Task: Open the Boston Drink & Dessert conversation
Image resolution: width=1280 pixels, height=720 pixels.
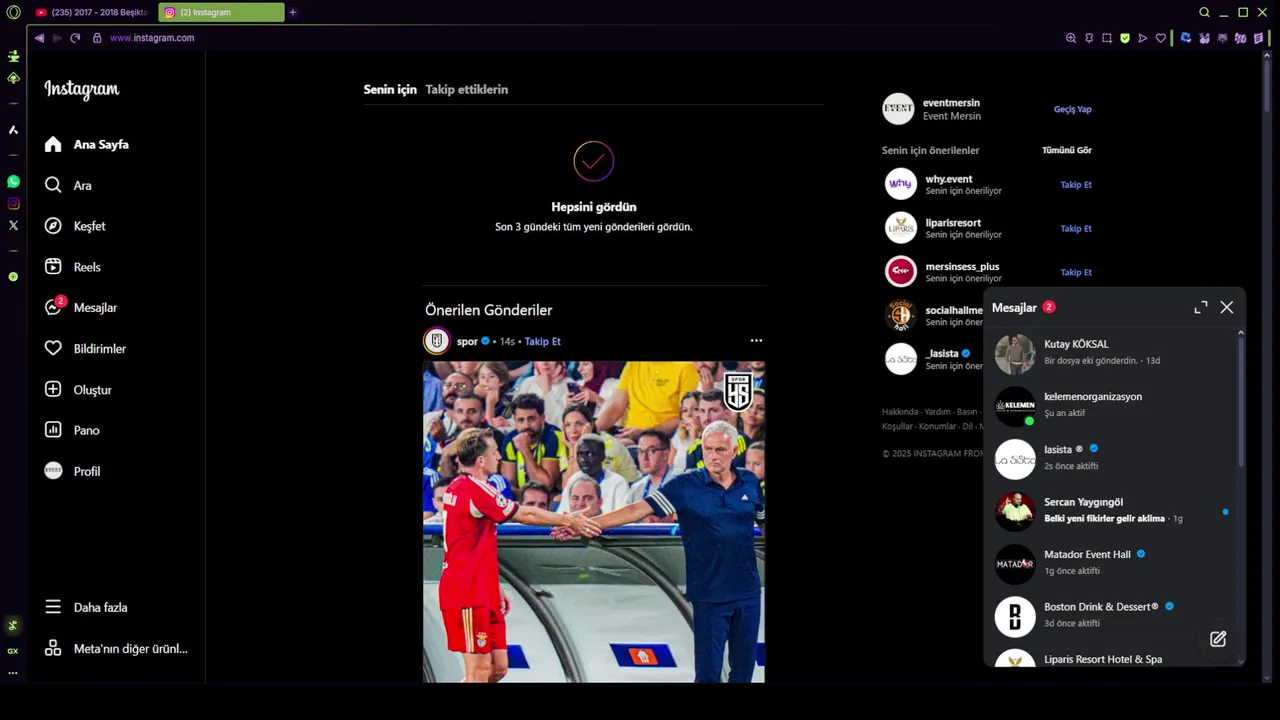Action: (x=1110, y=615)
